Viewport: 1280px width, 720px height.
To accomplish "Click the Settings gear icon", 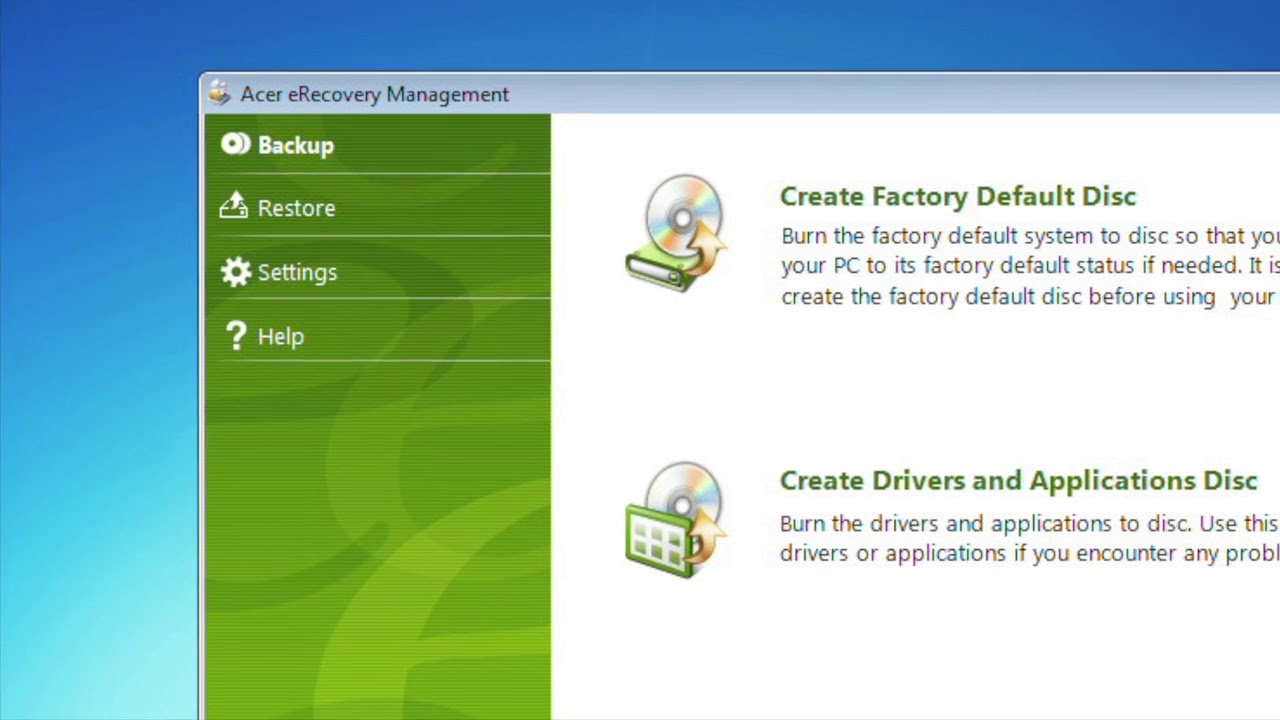I will 236,272.
